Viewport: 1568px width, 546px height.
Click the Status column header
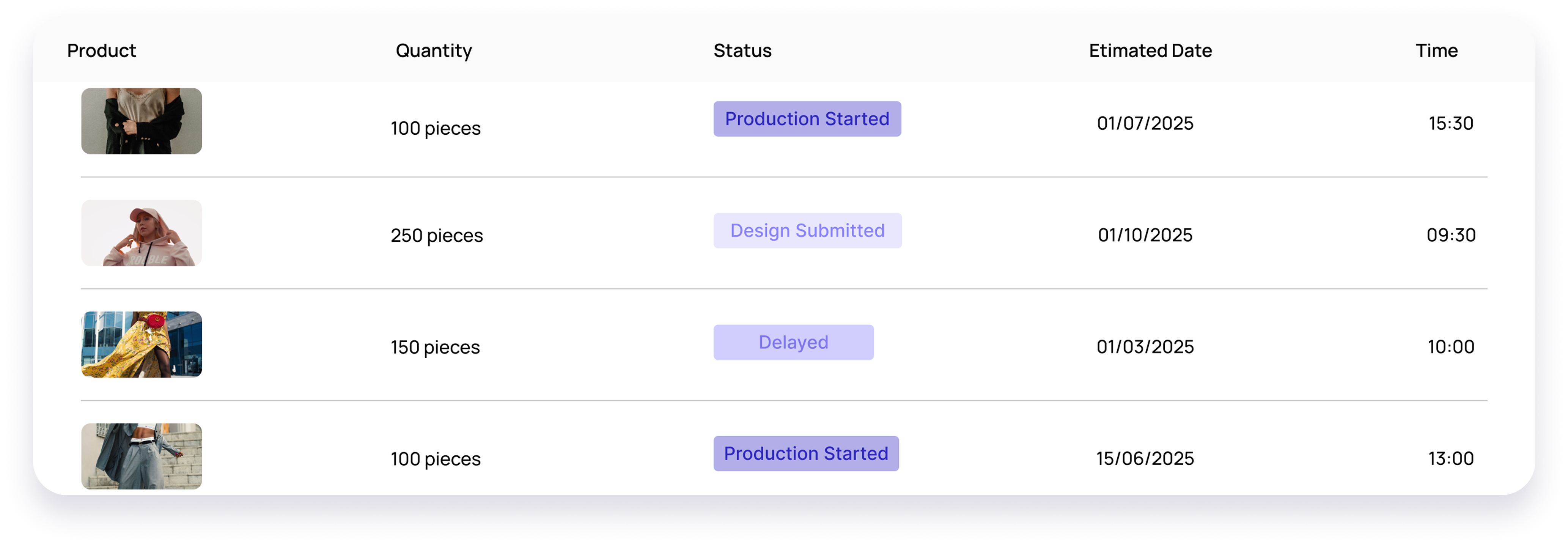742,50
